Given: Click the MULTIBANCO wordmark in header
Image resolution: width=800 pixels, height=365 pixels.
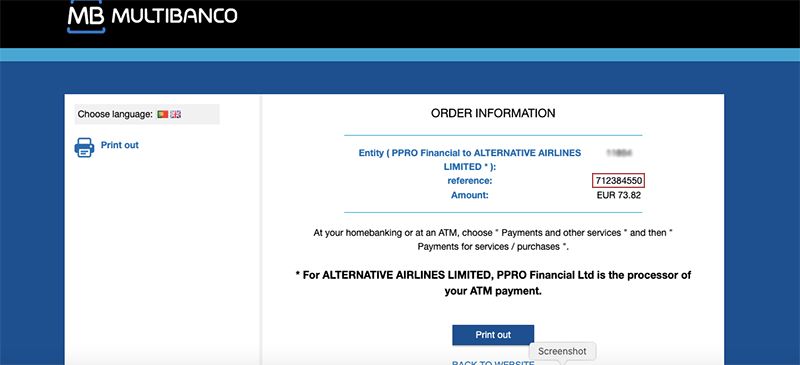Looking at the screenshot, I should click(x=174, y=16).
